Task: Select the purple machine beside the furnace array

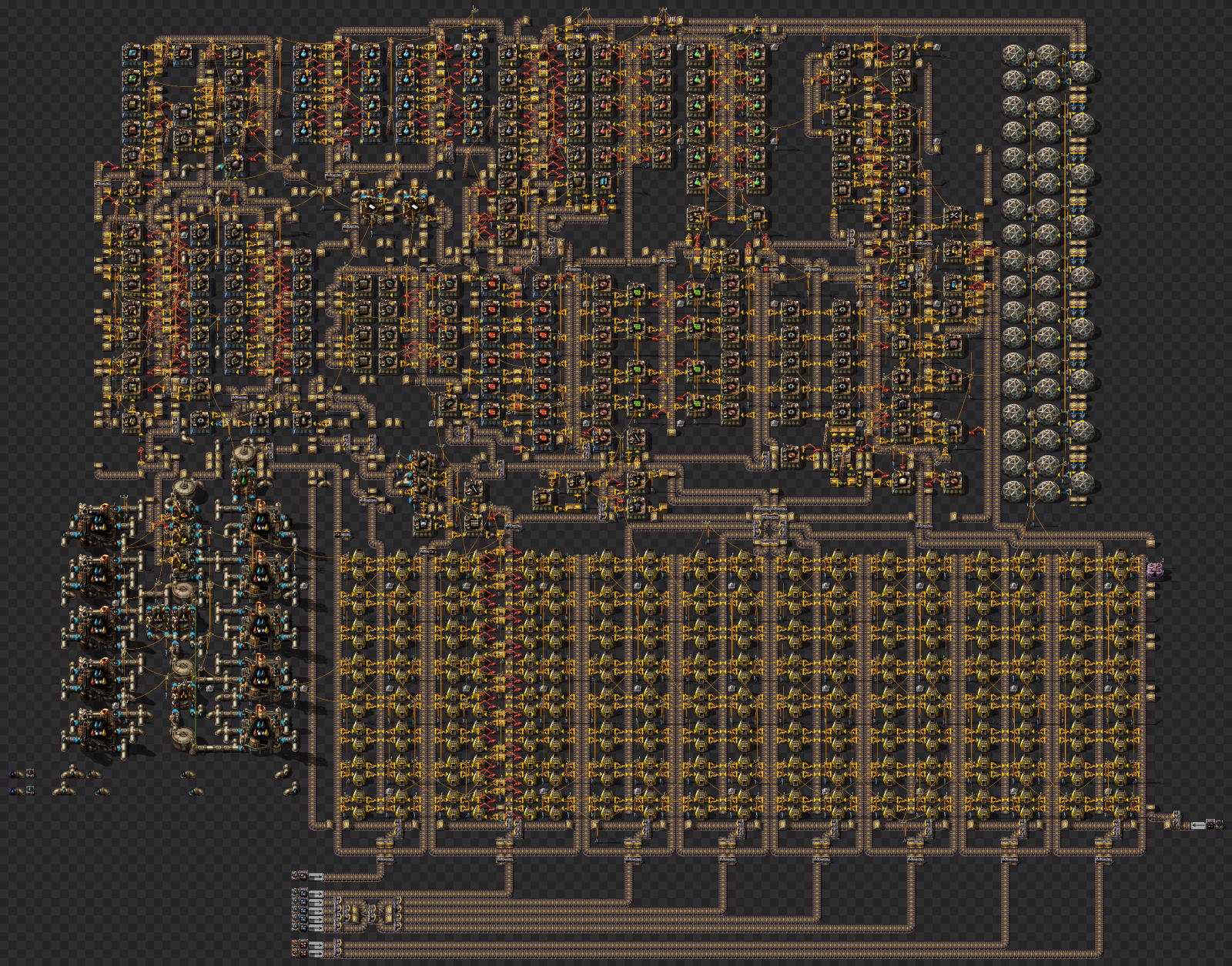Action: pos(1154,570)
